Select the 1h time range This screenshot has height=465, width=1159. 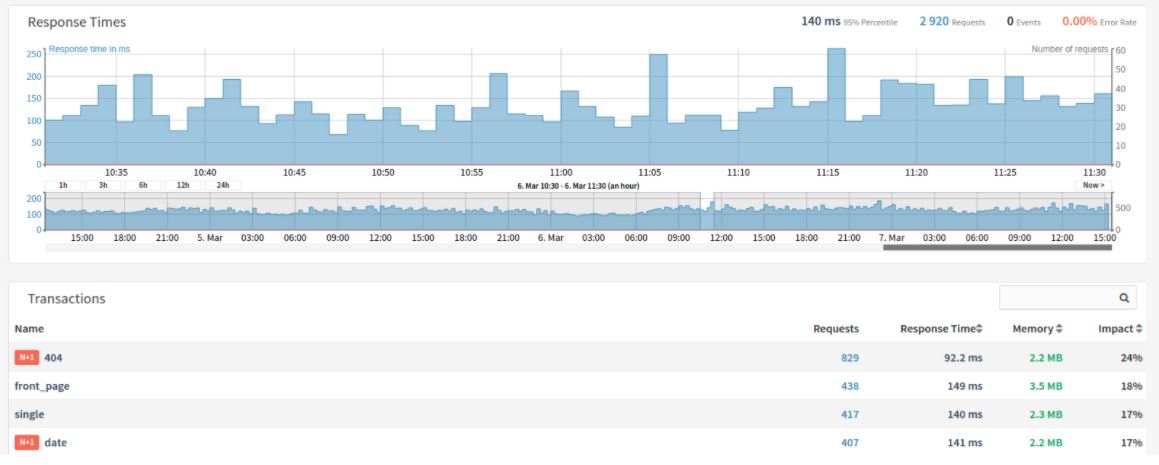(63, 185)
